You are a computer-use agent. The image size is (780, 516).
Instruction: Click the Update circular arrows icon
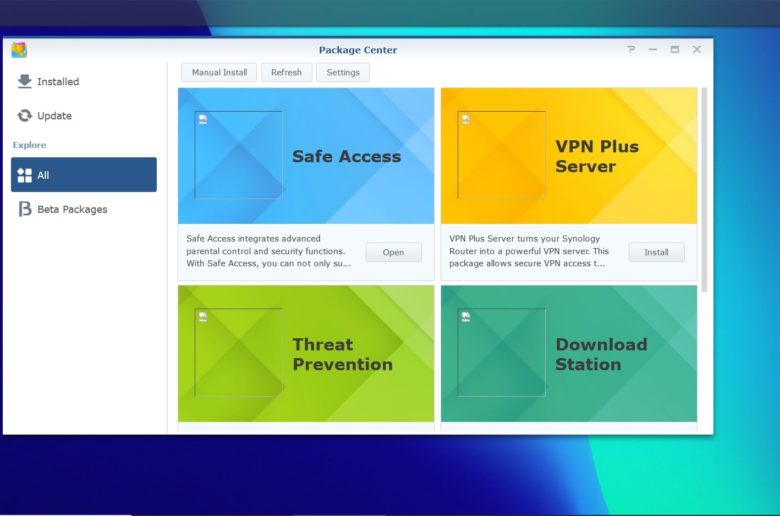(24, 115)
